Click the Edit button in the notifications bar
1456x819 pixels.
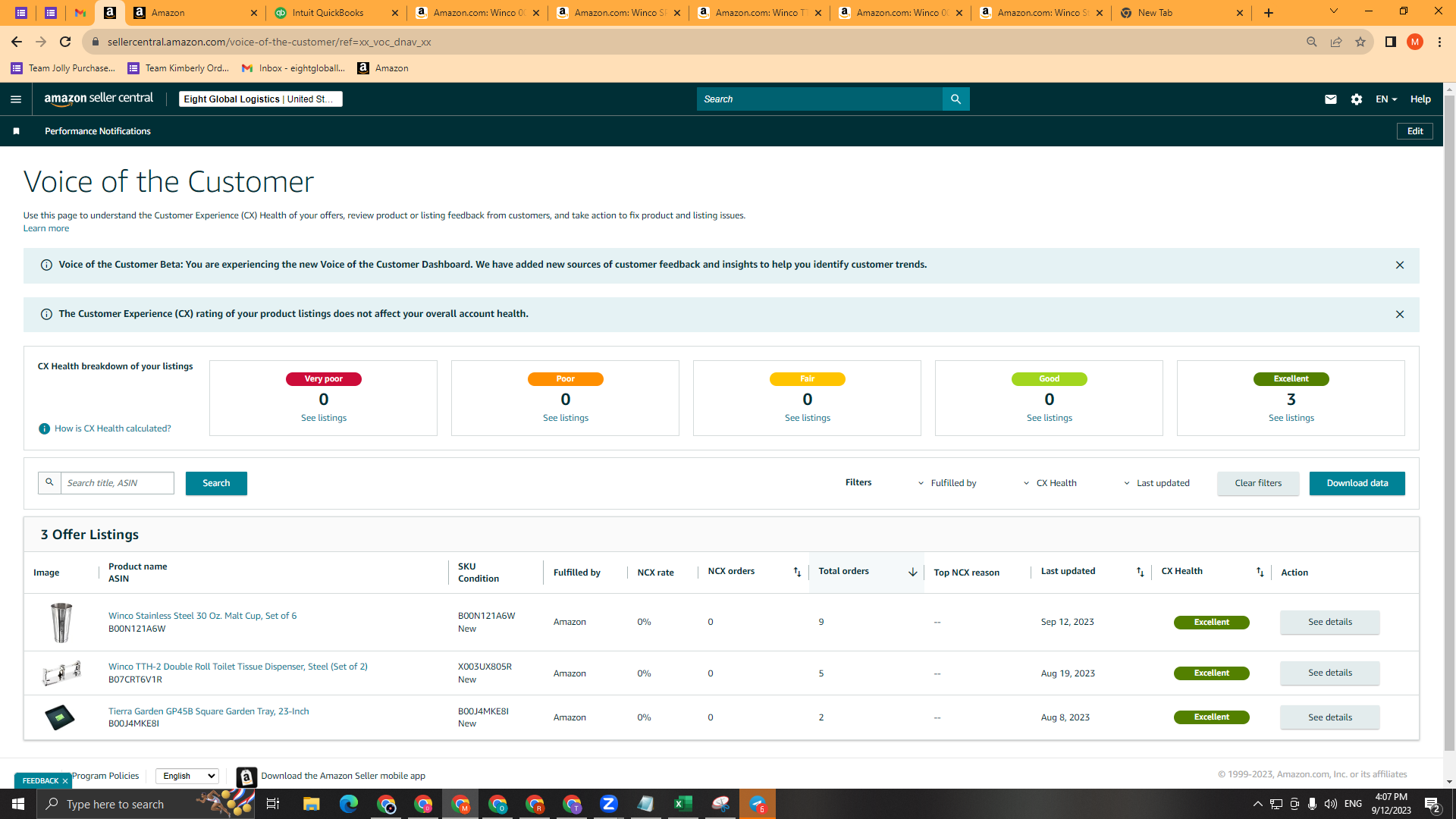[x=1415, y=131]
